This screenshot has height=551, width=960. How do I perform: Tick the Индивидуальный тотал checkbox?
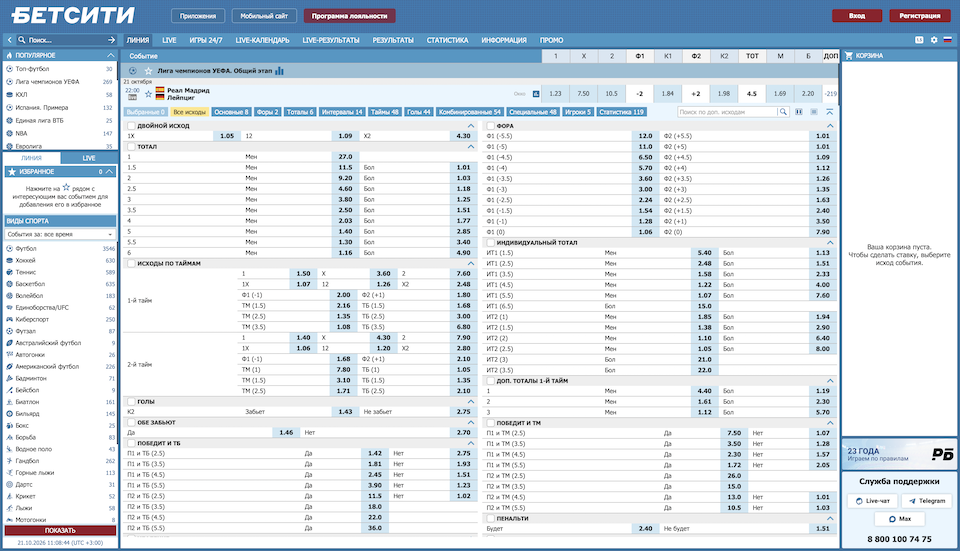pos(490,242)
